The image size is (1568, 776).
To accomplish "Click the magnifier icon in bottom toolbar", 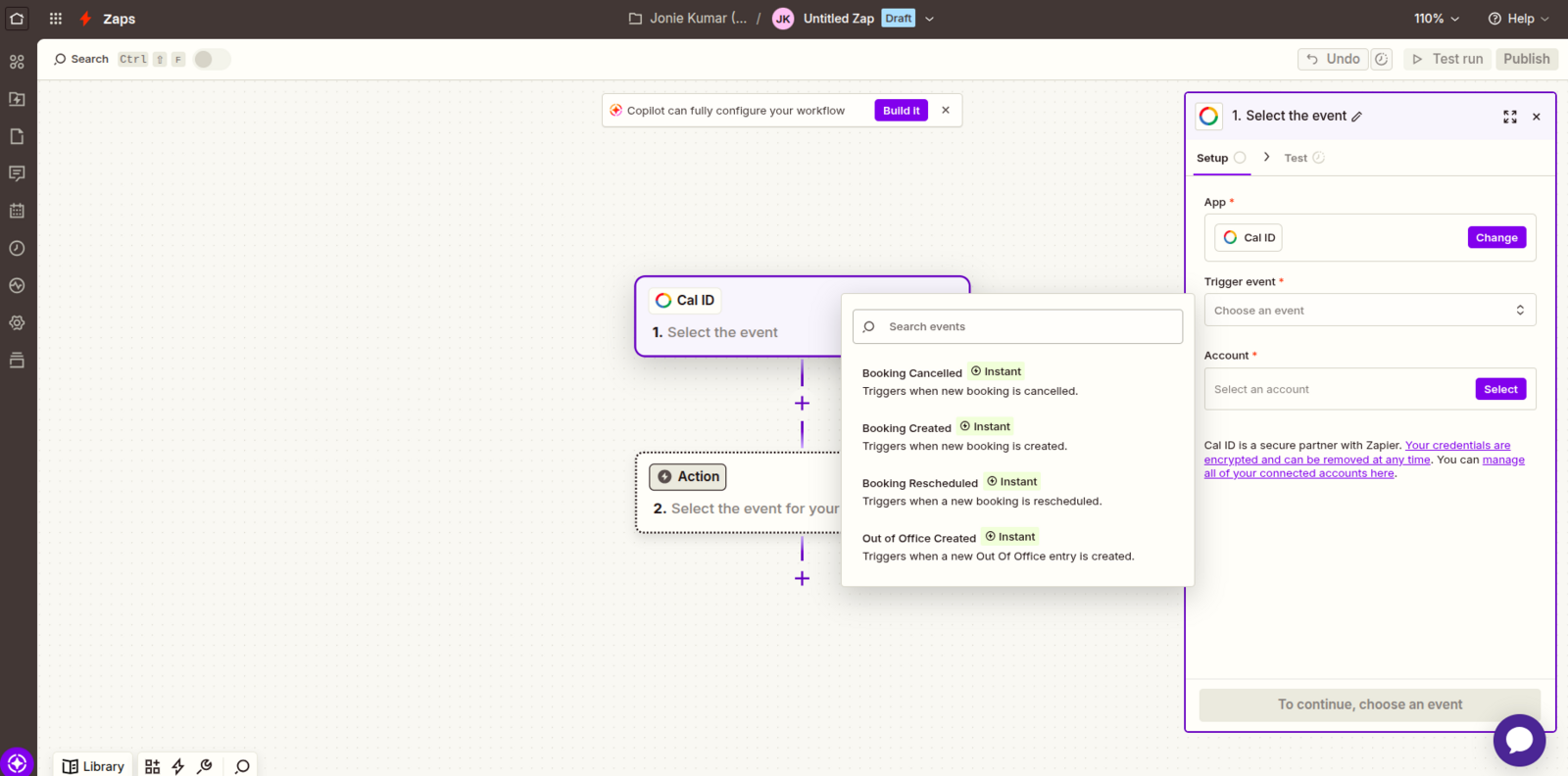I will (242, 766).
